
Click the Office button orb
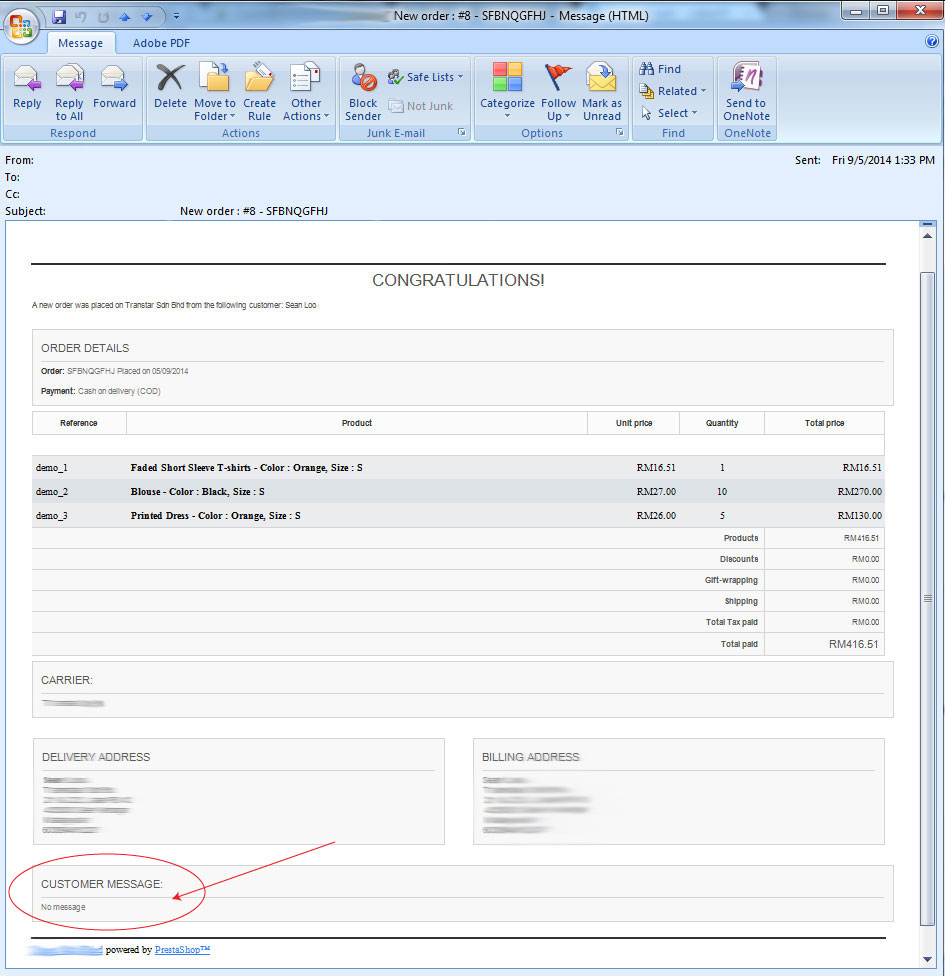[22, 25]
